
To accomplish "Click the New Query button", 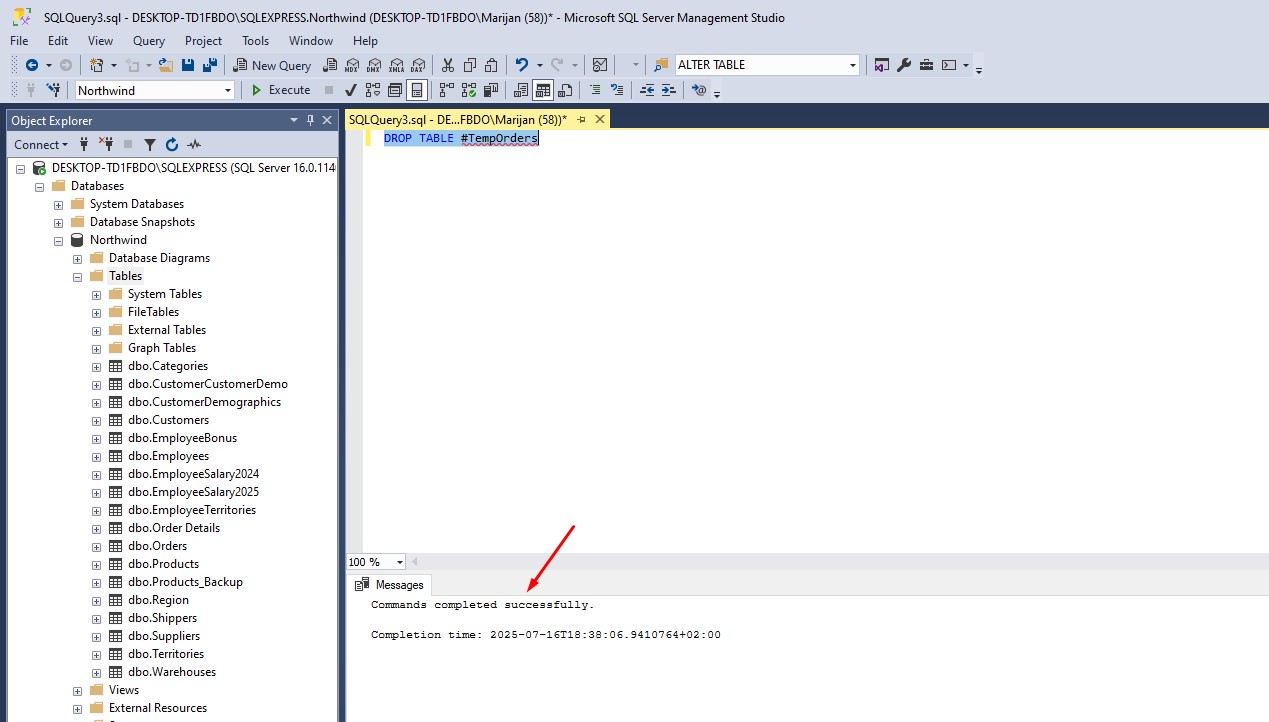I will [273, 65].
